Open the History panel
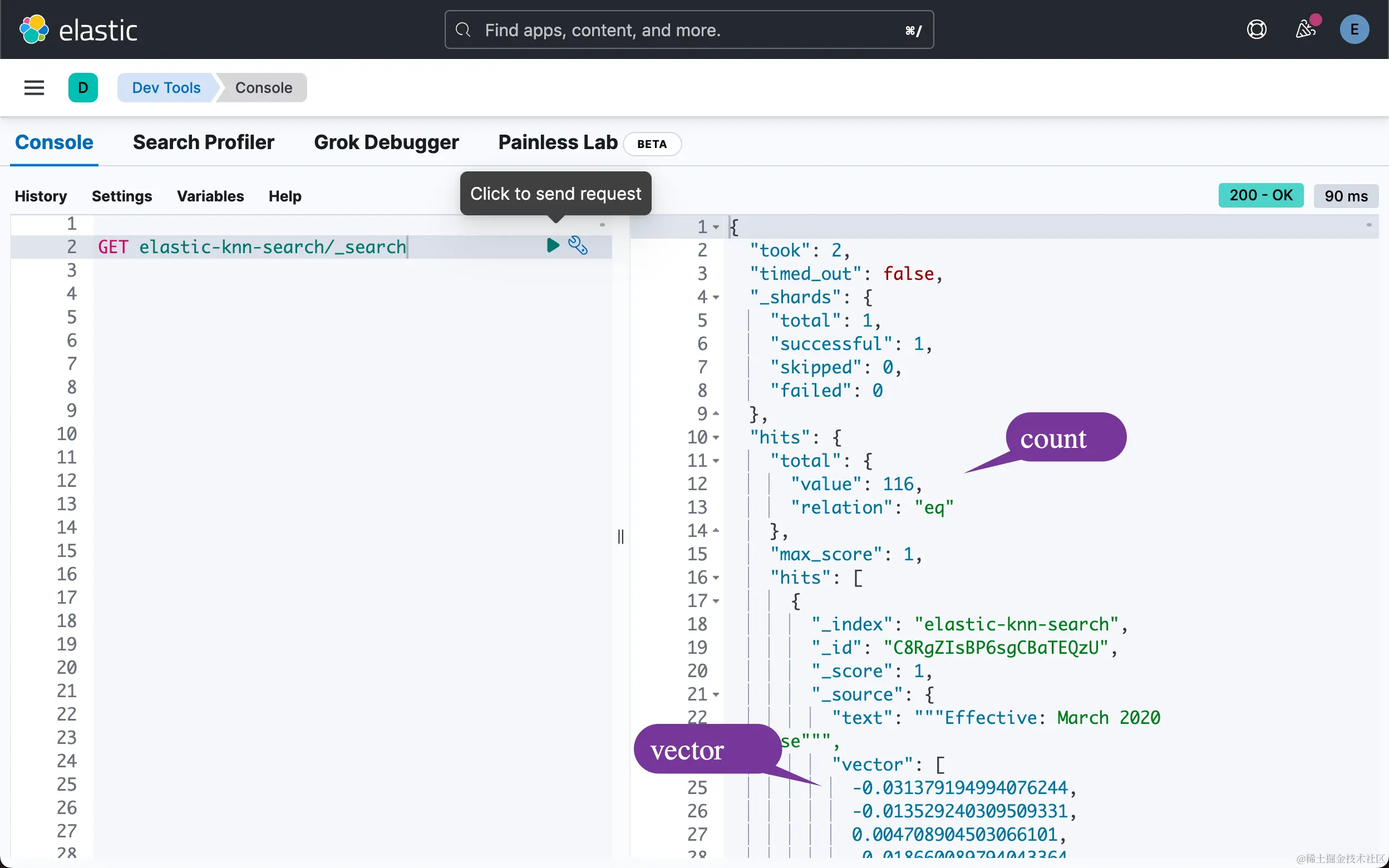Viewport: 1389px width, 868px height. tap(41, 196)
